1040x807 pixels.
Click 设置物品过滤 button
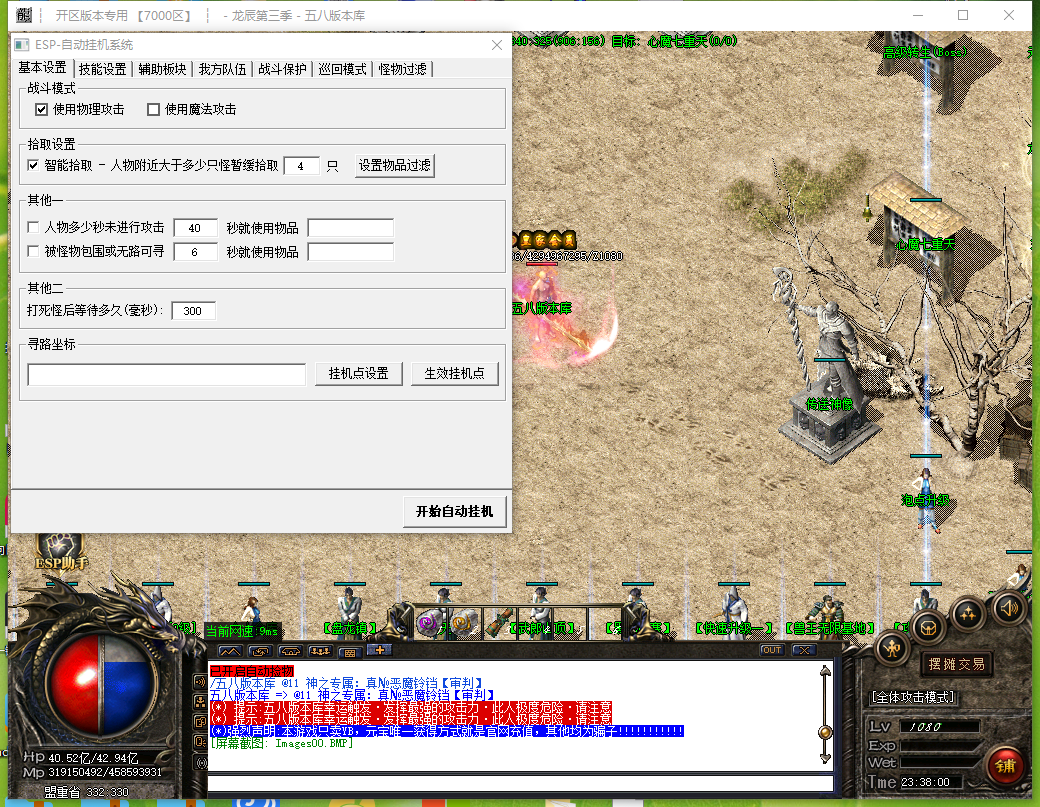tap(395, 166)
